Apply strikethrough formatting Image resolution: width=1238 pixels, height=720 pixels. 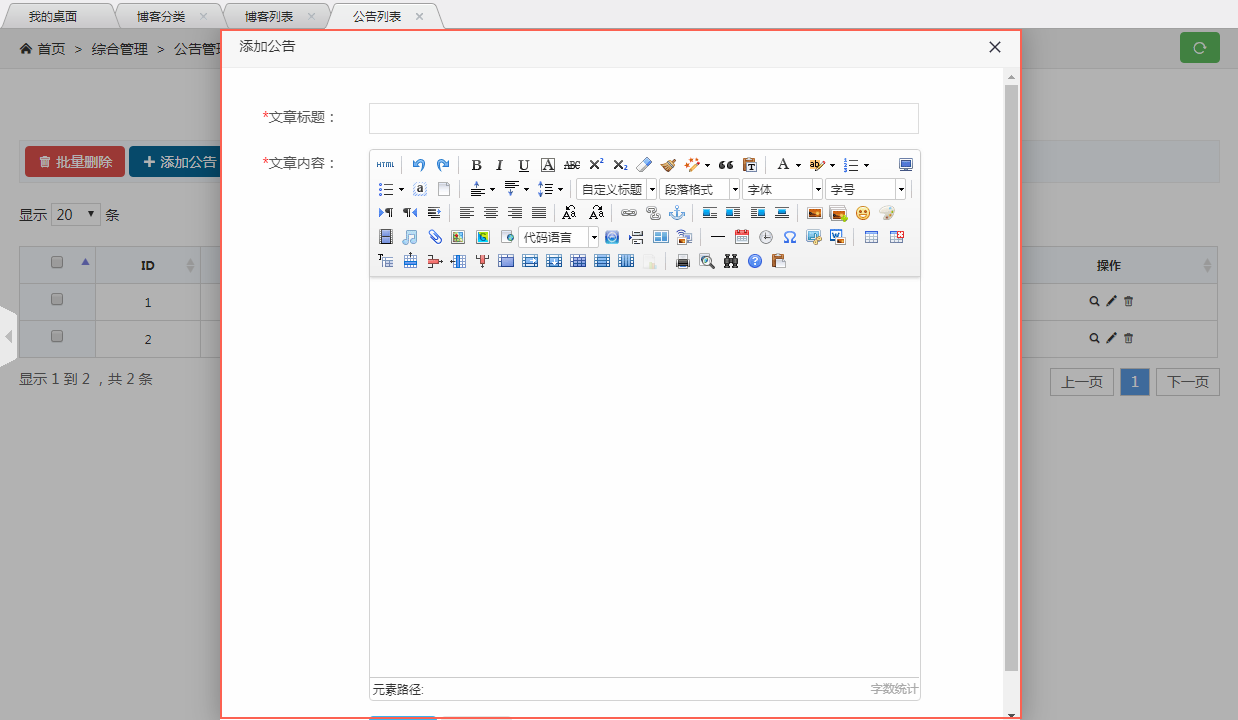(572, 165)
